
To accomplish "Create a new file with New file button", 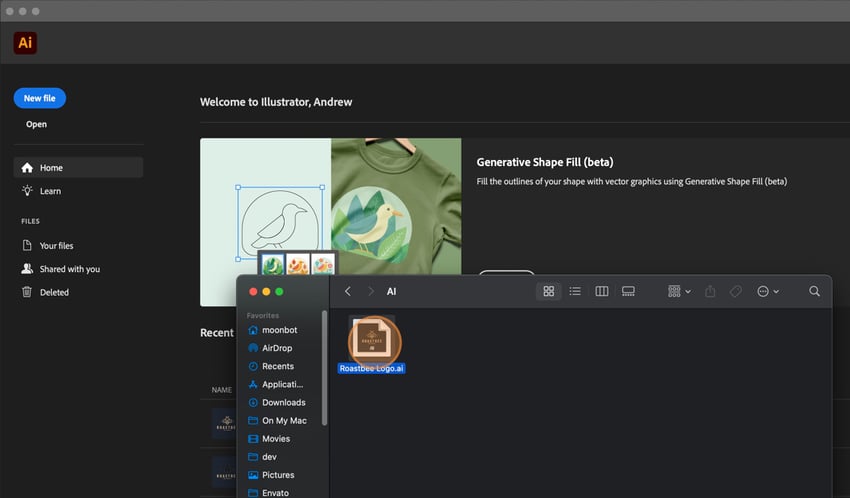I will [40, 98].
